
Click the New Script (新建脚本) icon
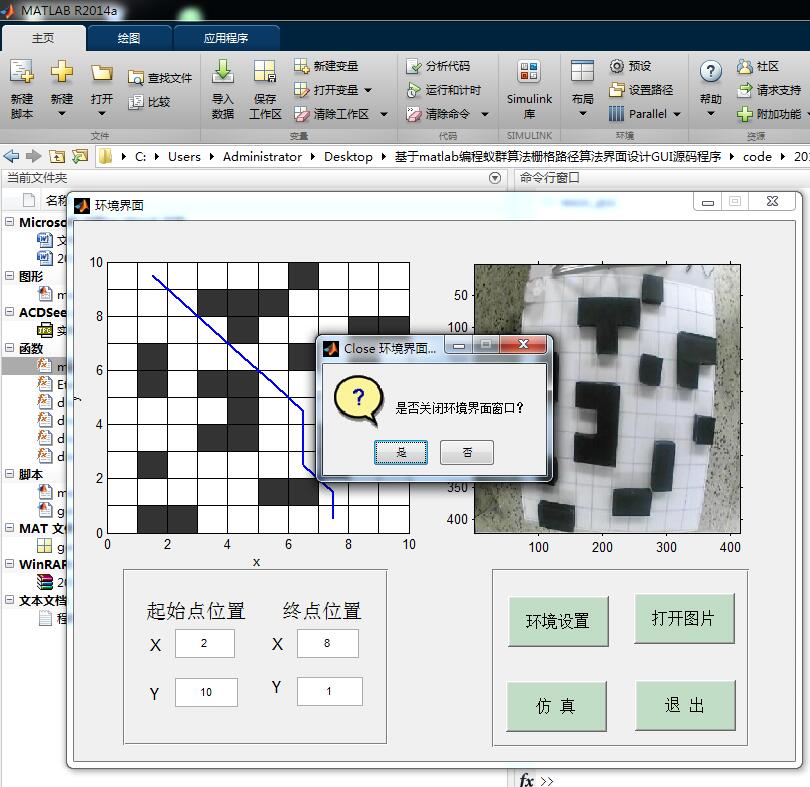(x=22, y=72)
